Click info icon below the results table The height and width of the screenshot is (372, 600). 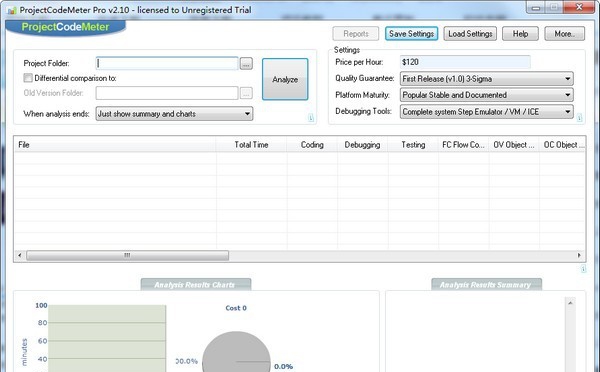583,269
